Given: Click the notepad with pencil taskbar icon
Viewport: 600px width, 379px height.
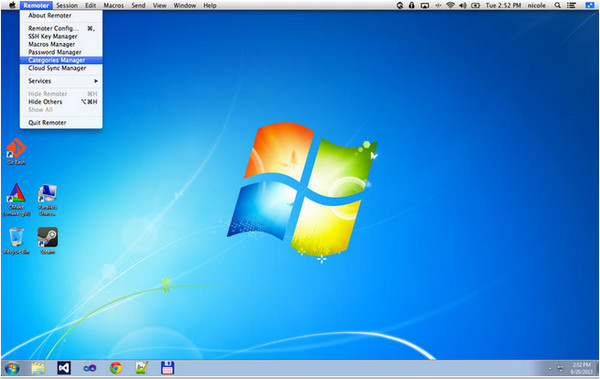Looking at the screenshot, I should coord(142,368).
